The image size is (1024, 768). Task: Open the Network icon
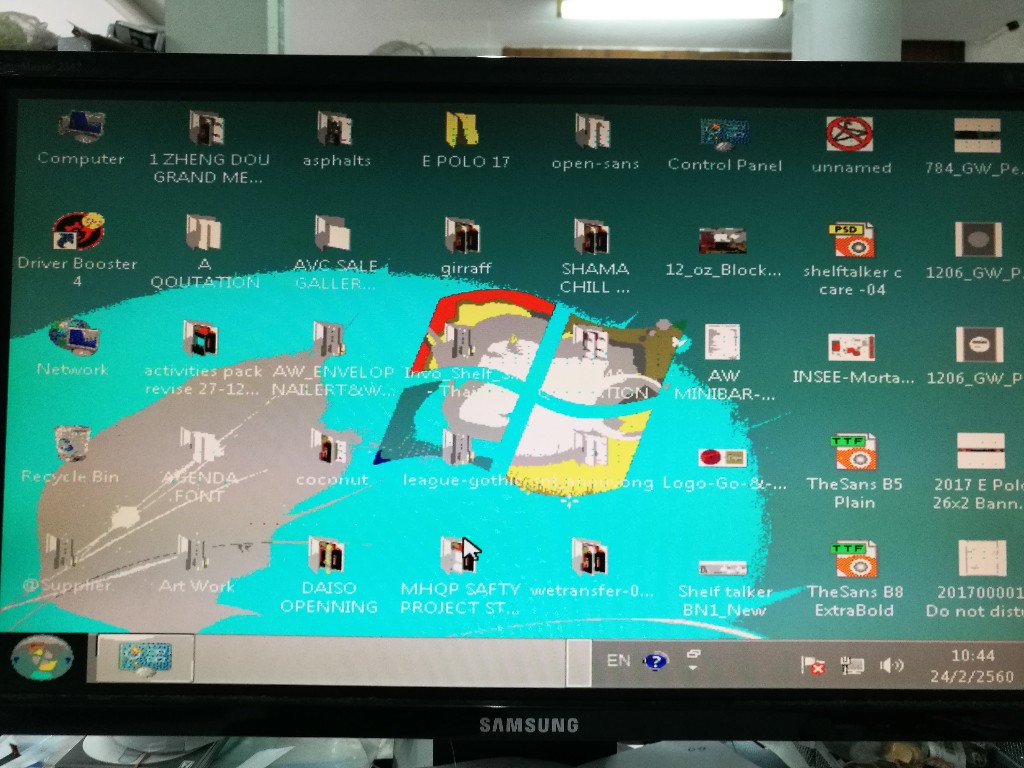pyautogui.click(x=74, y=337)
